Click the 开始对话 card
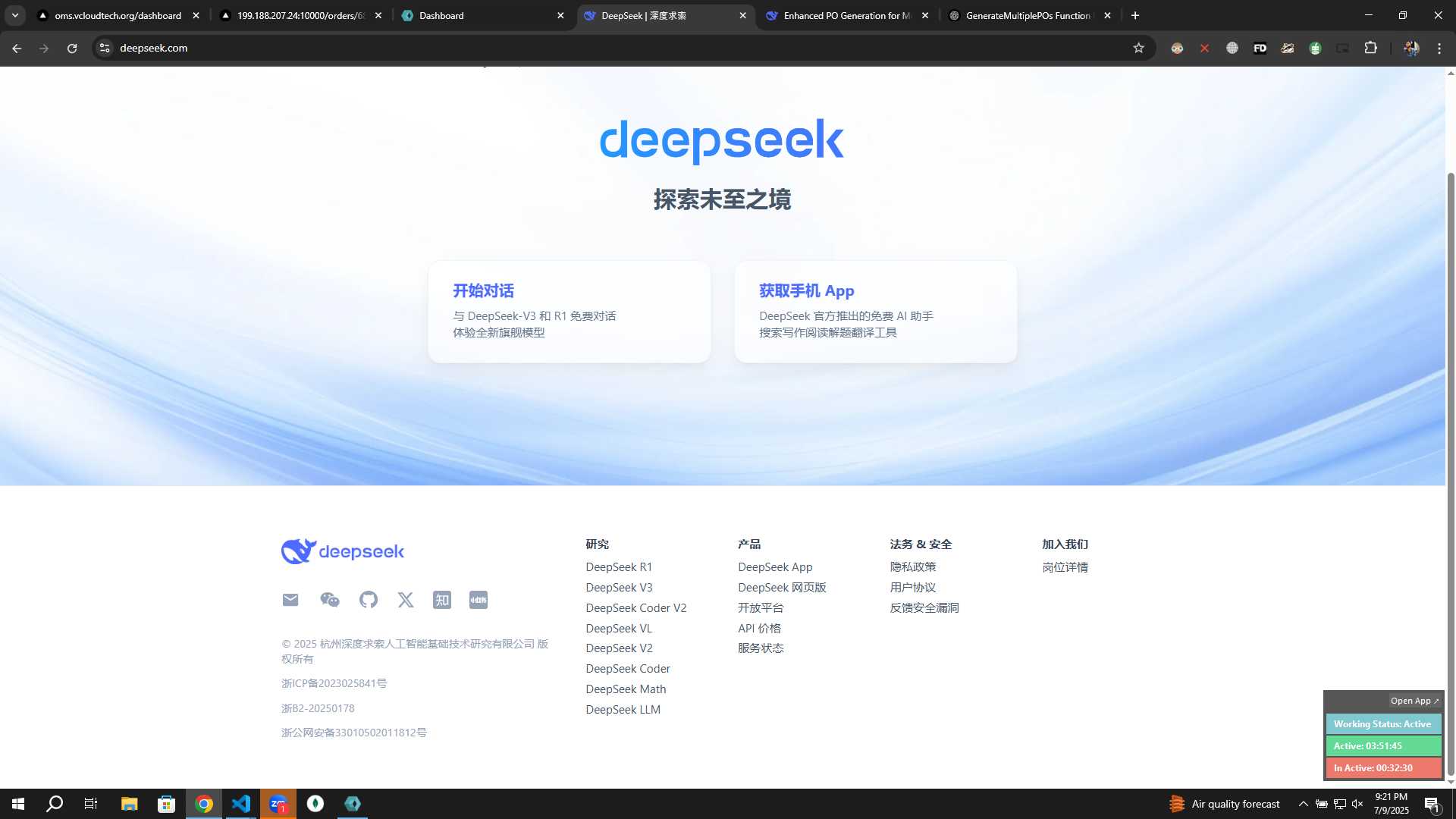Screen dimensions: 1456x819 [570, 312]
